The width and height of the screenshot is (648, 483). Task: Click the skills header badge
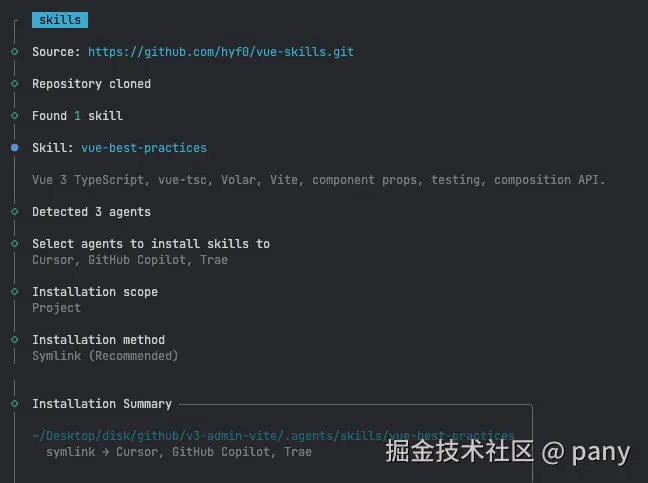coord(60,20)
